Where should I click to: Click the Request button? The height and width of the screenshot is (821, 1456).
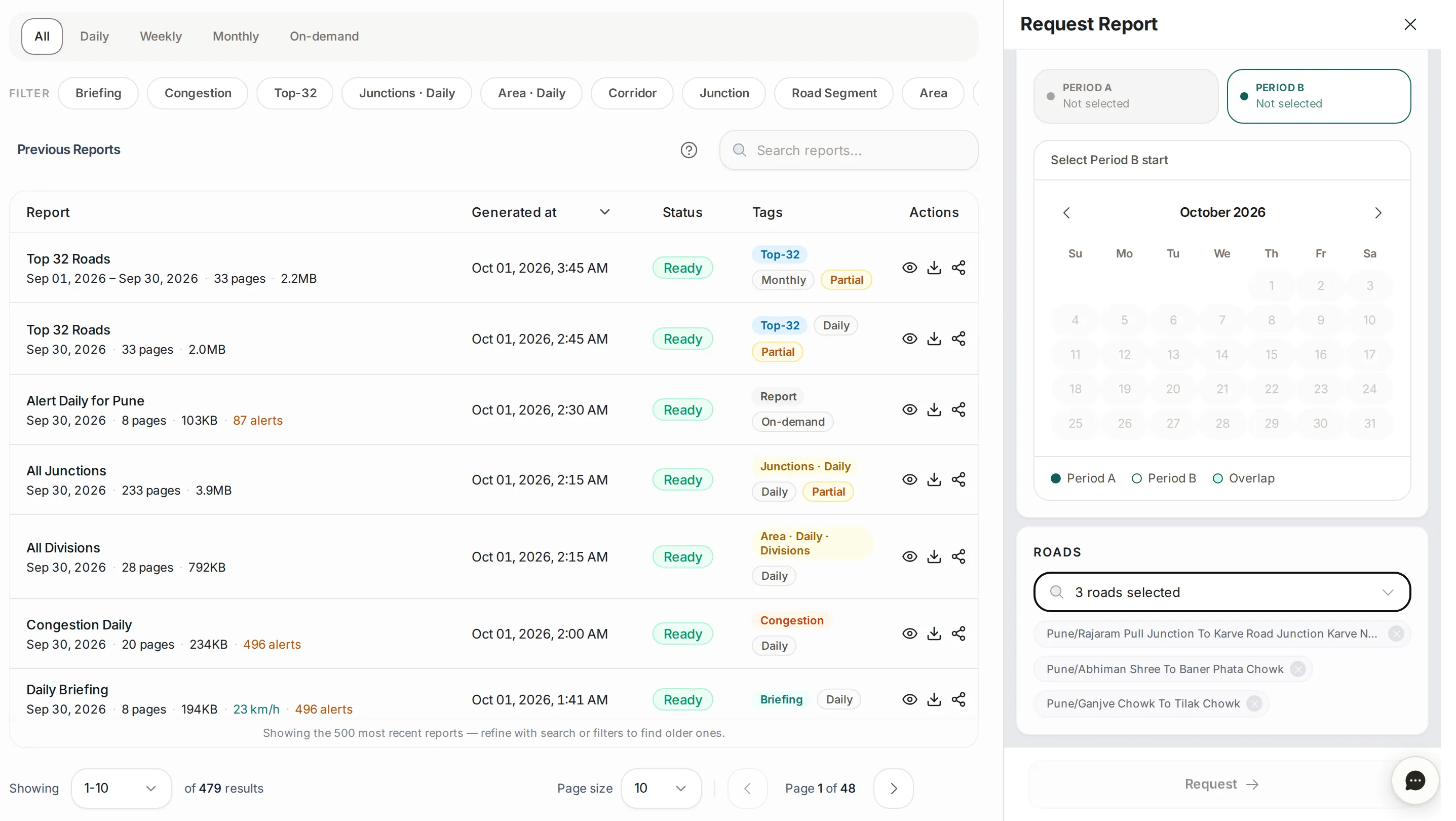(x=1221, y=784)
